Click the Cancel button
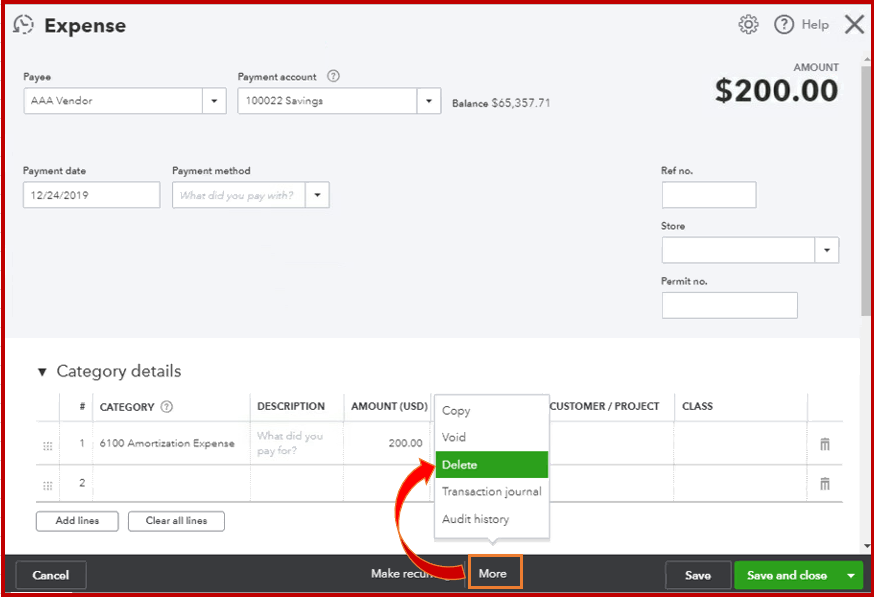The width and height of the screenshot is (874, 597). pos(51,575)
